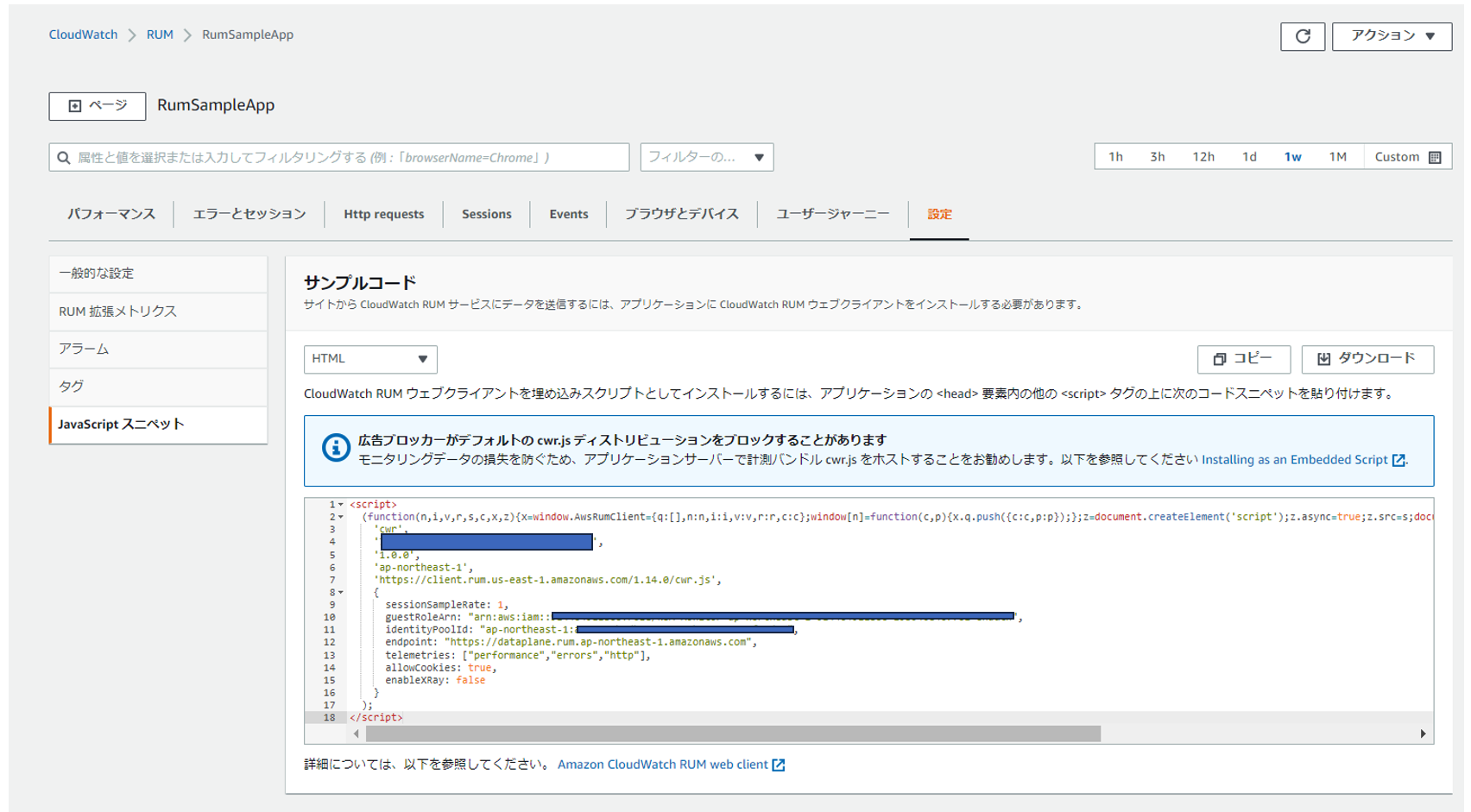This screenshot has height=812, width=1471.
Task: Open the HTML format dropdown
Action: coord(369,359)
